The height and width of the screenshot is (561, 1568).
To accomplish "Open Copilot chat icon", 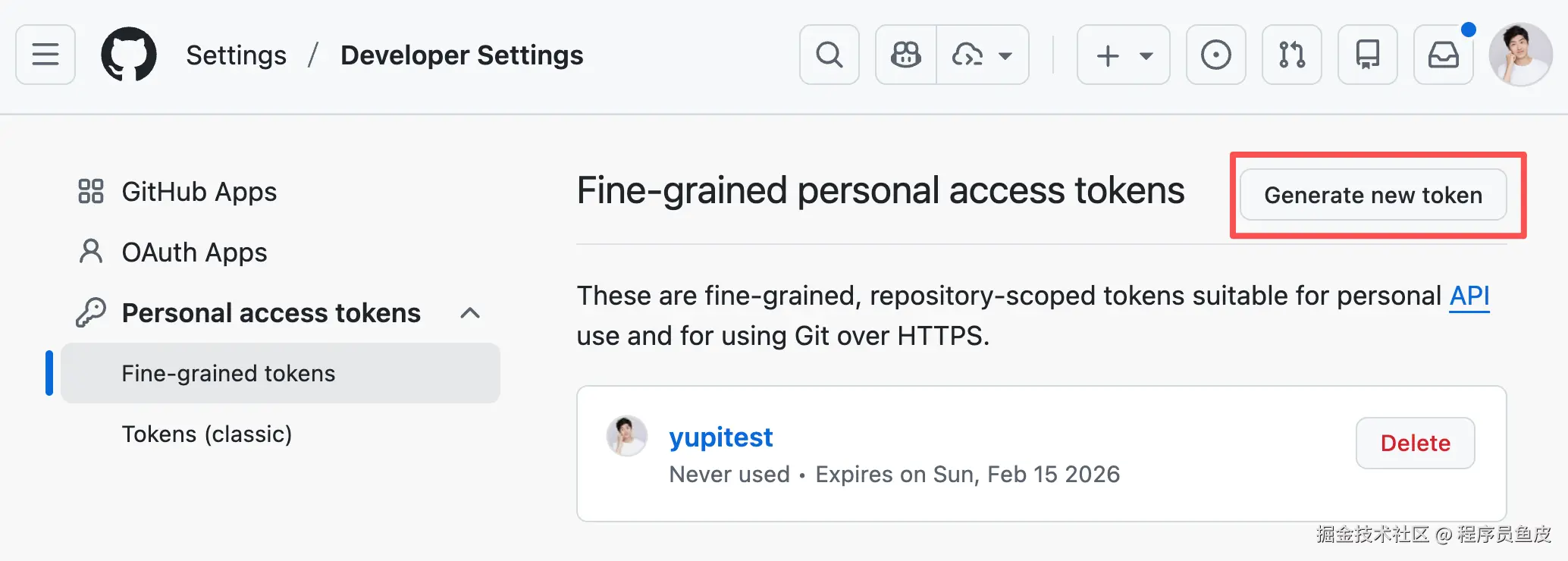I will (906, 55).
